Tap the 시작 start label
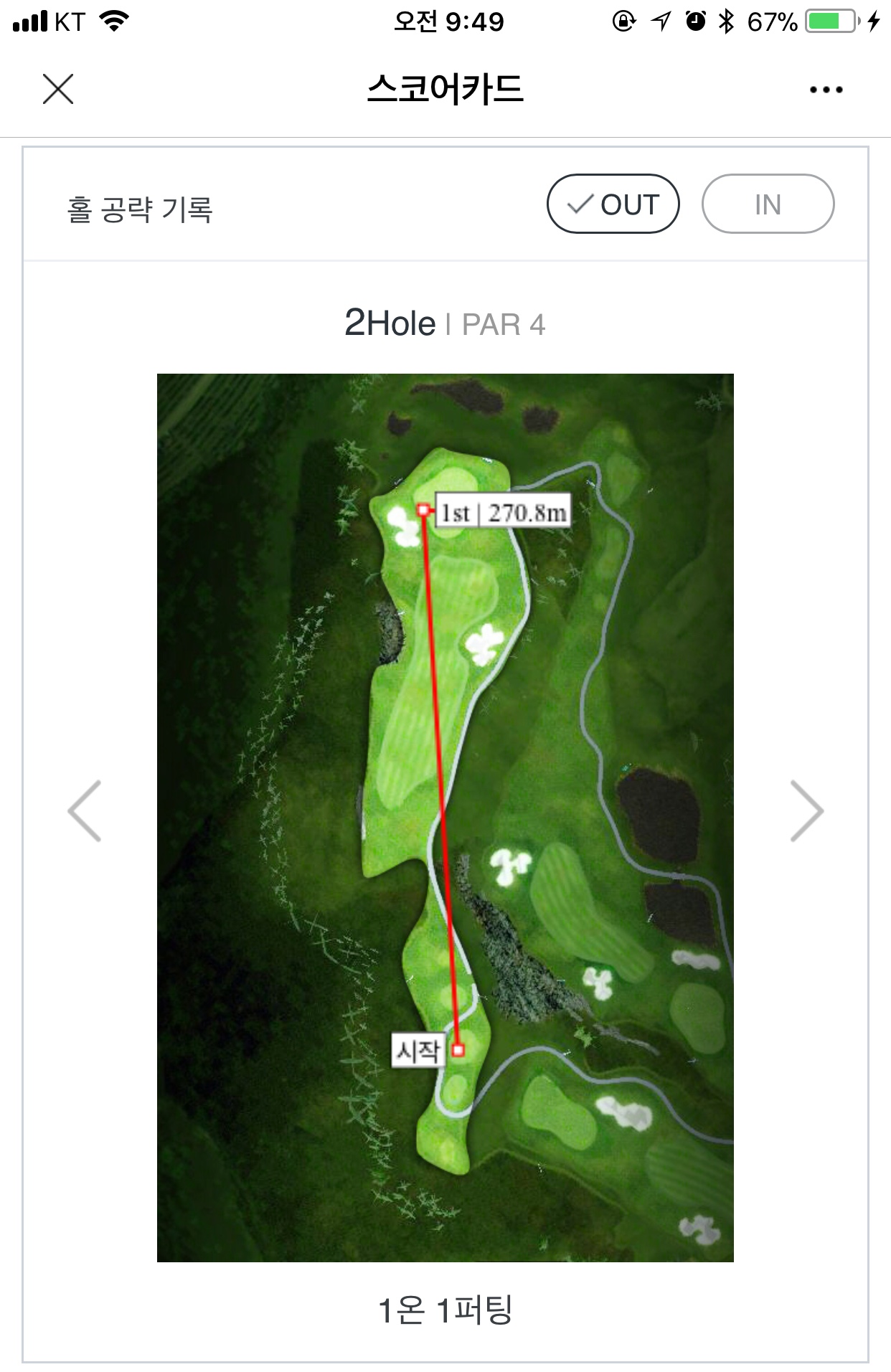Screen dimensions: 891x1372 tap(418, 1051)
